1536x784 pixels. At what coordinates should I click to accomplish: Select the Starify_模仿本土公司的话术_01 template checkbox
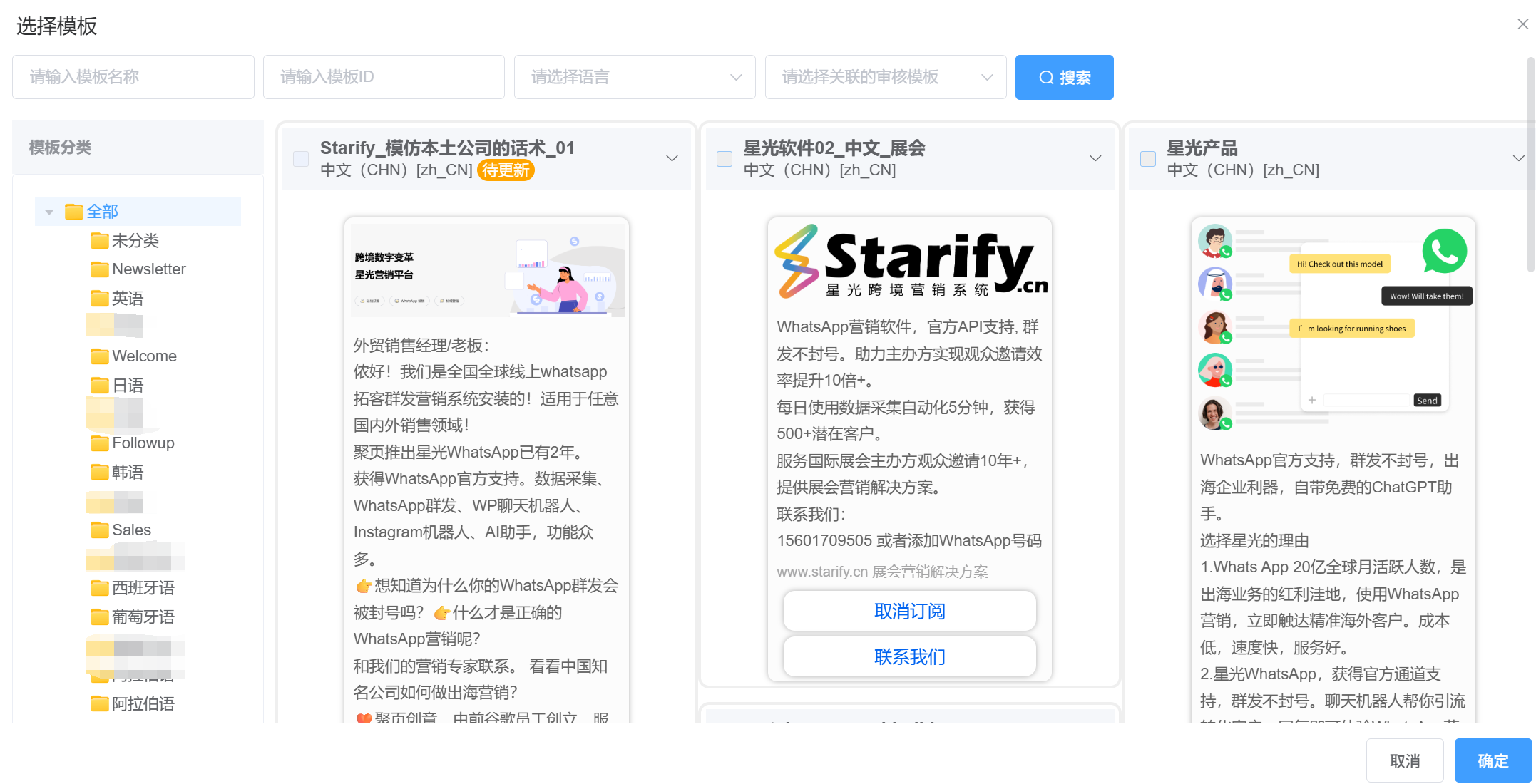click(301, 159)
